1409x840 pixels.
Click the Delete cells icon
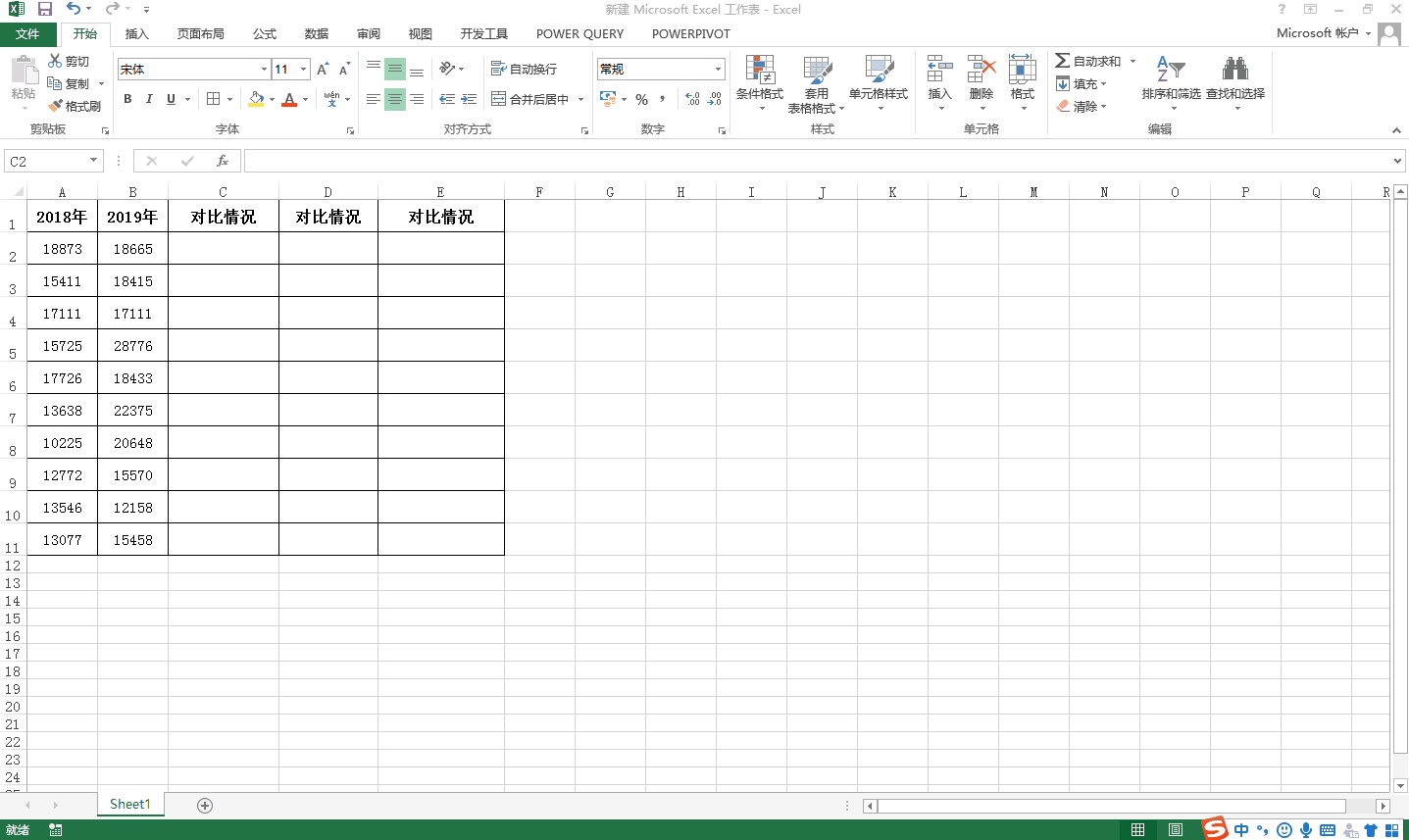(981, 70)
